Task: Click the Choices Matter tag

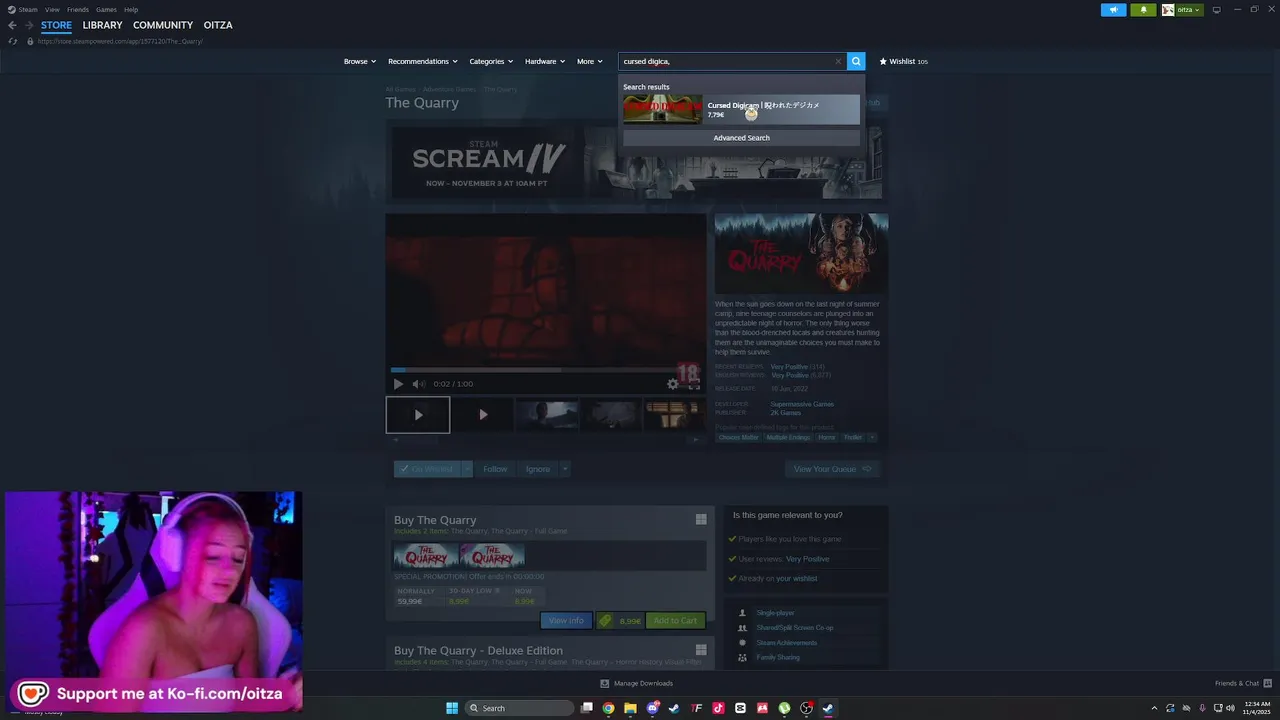Action: [x=739, y=437]
